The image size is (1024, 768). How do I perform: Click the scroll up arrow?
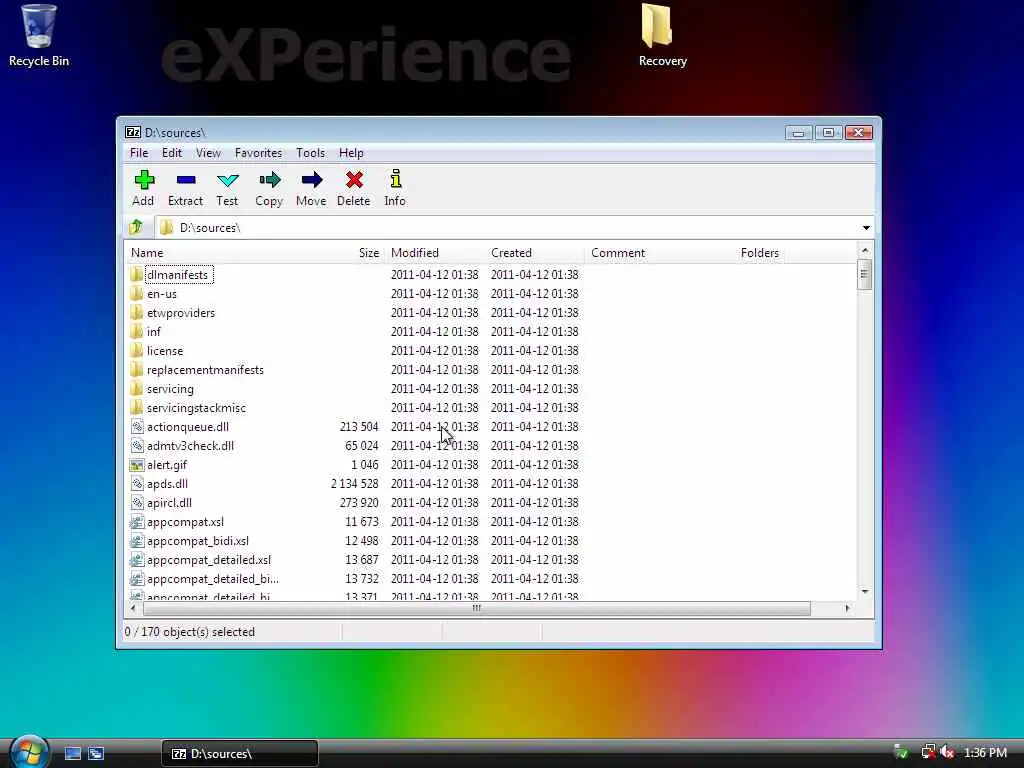click(865, 251)
